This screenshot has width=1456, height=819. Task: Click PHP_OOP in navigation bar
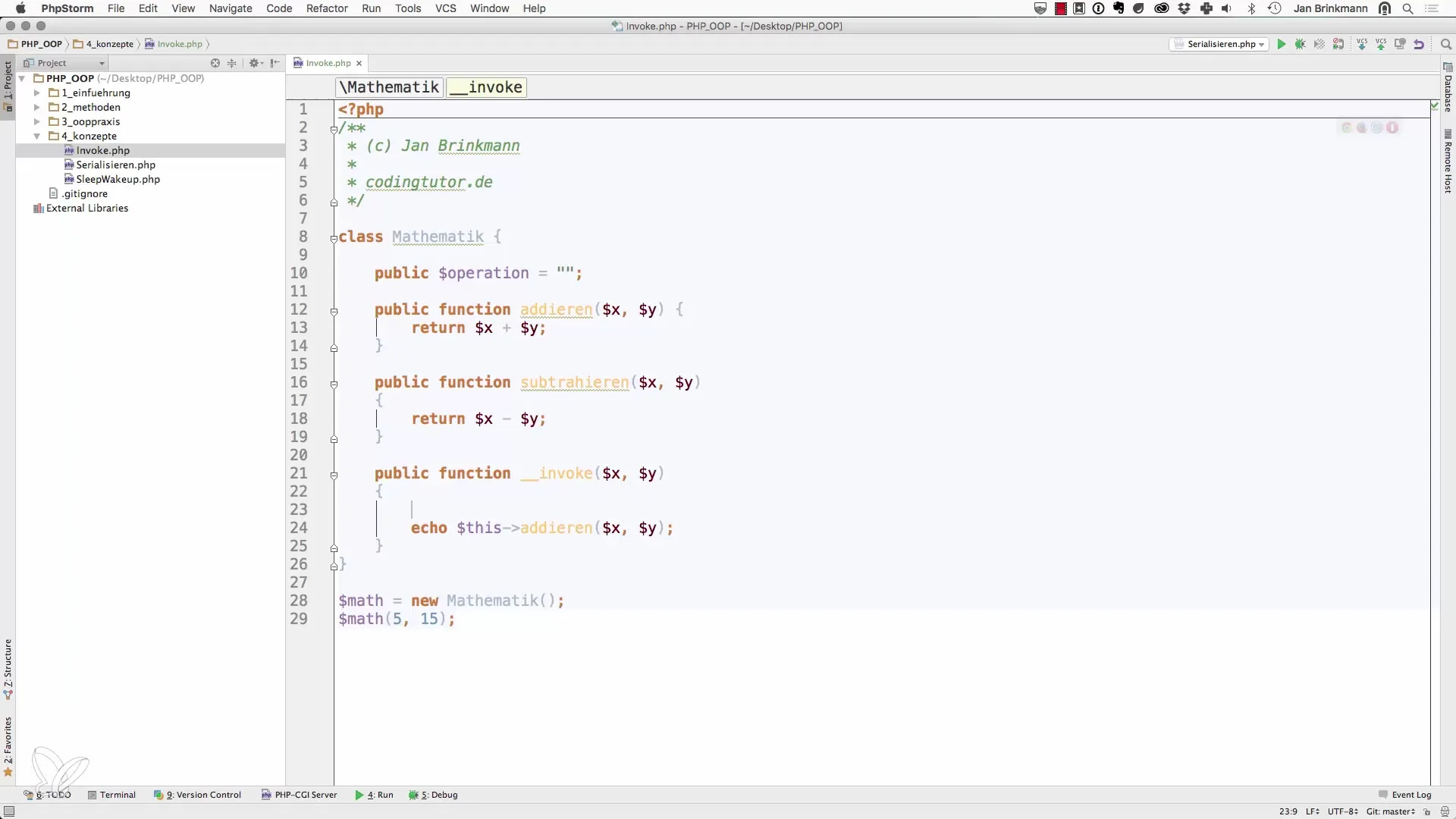pyautogui.click(x=36, y=44)
